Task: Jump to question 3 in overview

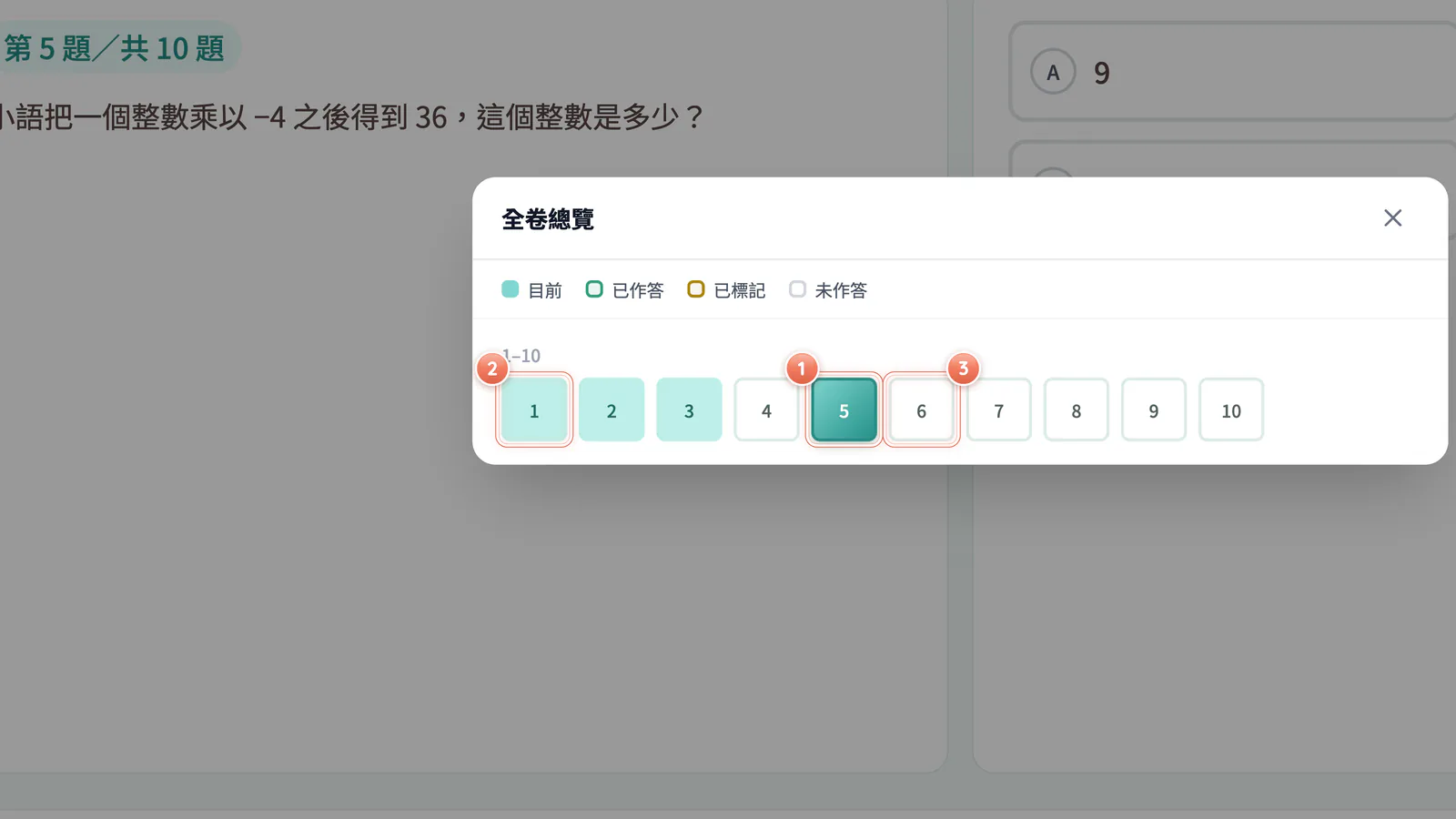Action: click(689, 409)
